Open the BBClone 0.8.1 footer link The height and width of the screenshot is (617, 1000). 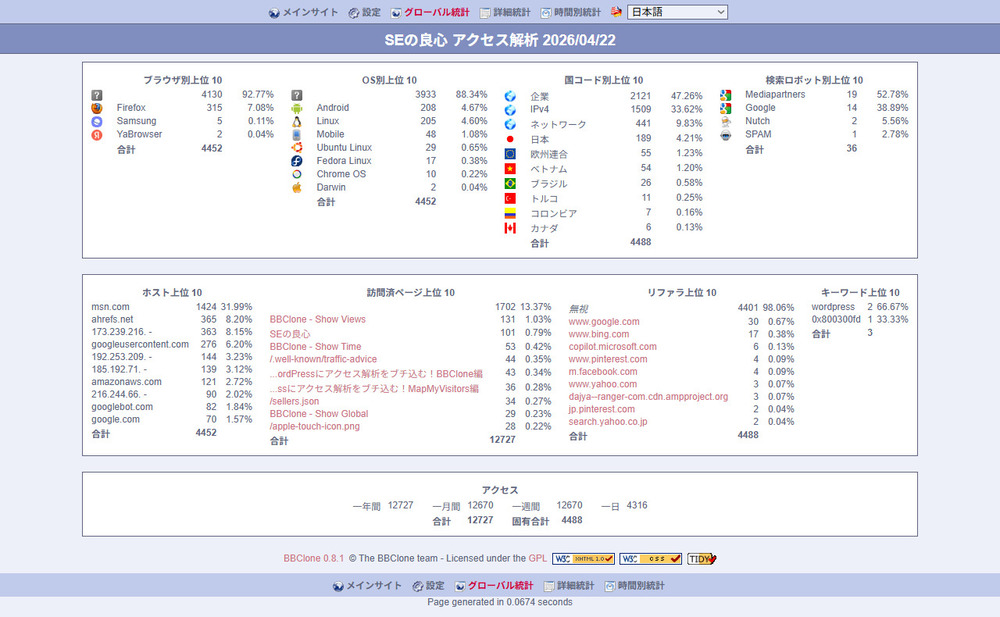[x=313, y=559]
